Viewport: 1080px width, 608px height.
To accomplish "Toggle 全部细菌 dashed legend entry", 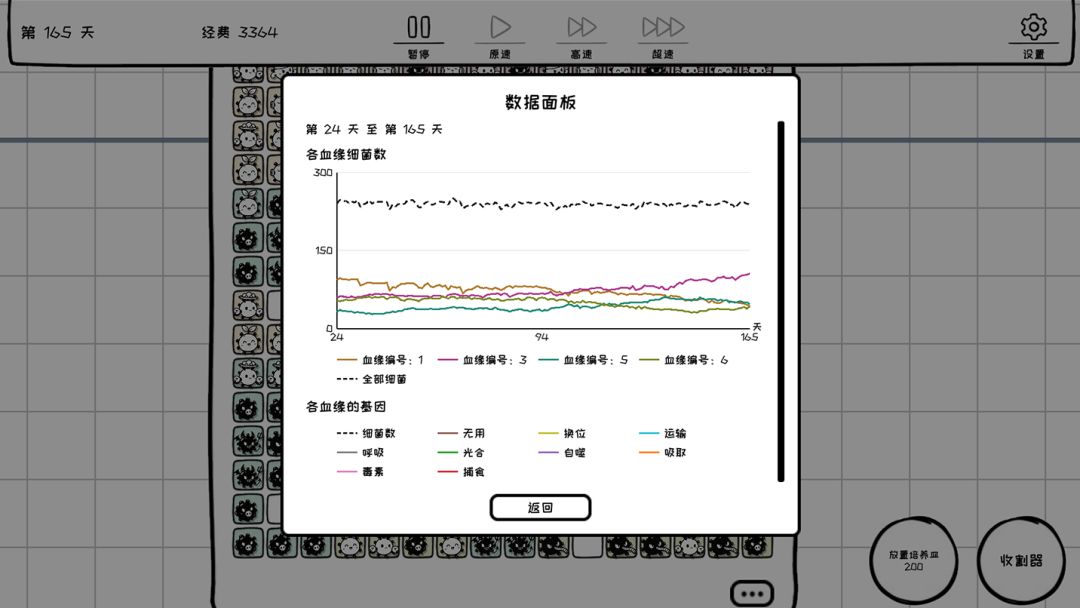I will tap(371, 379).
